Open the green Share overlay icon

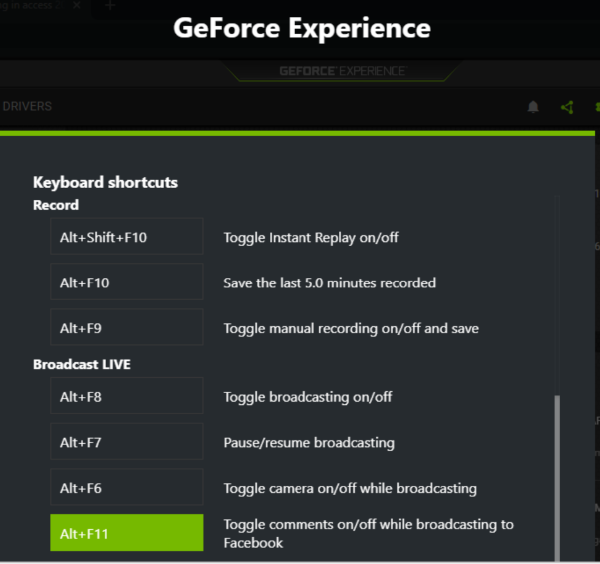tap(567, 107)
